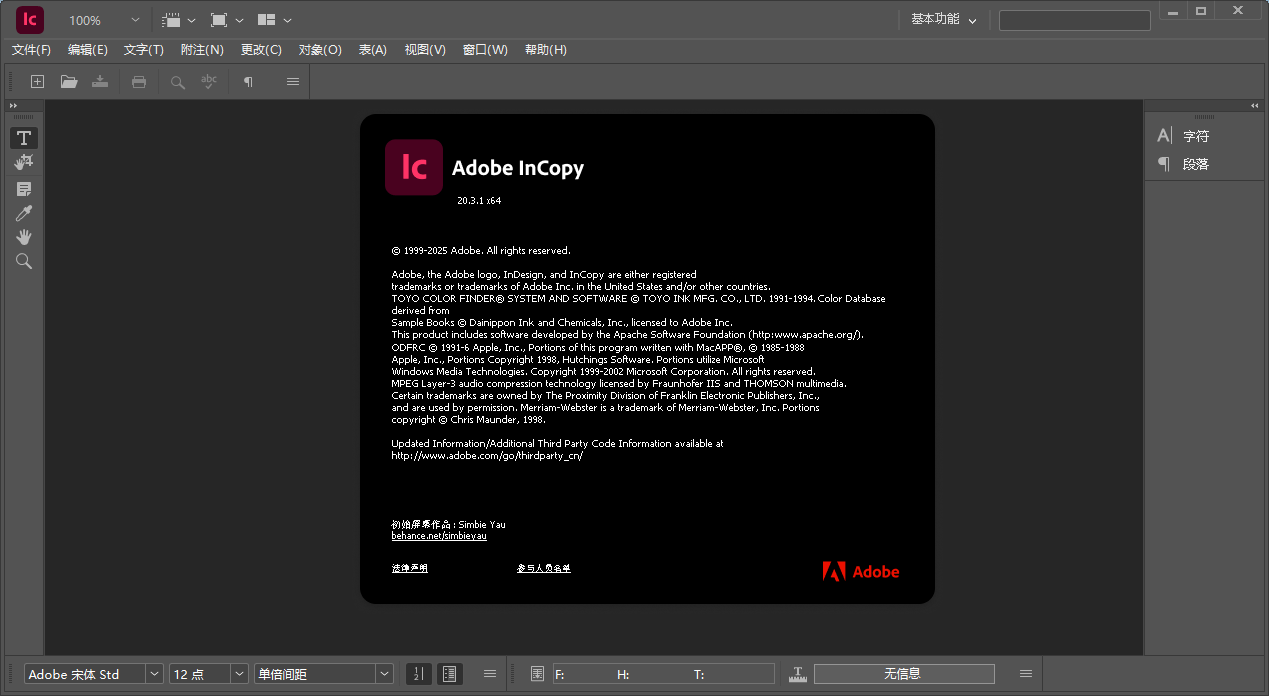Click the search field at top right
This screenshot has width=1269, height=696.
(x=1075, y=20)
